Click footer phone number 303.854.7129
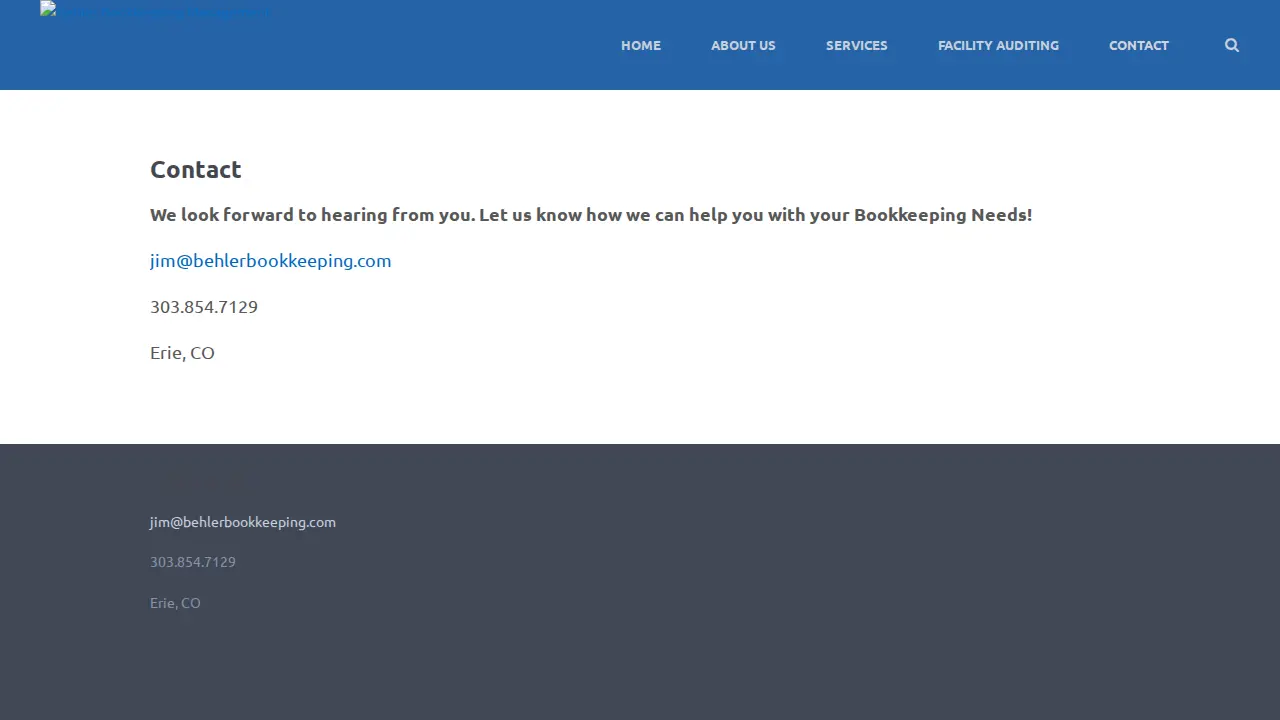 click(x=193, y=562)
